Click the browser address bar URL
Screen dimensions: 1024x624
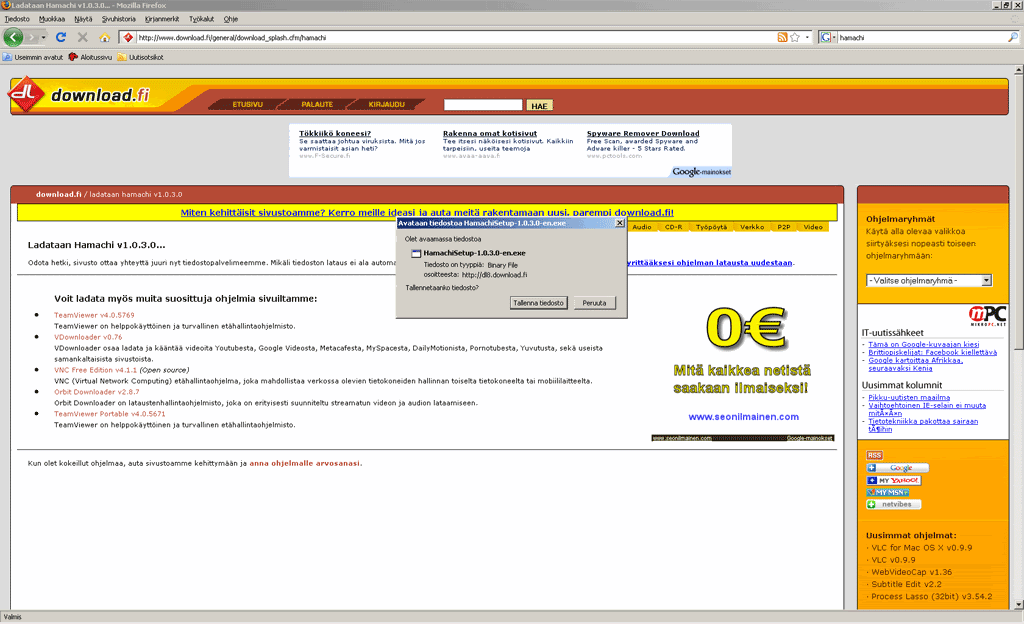coord(456,37)
